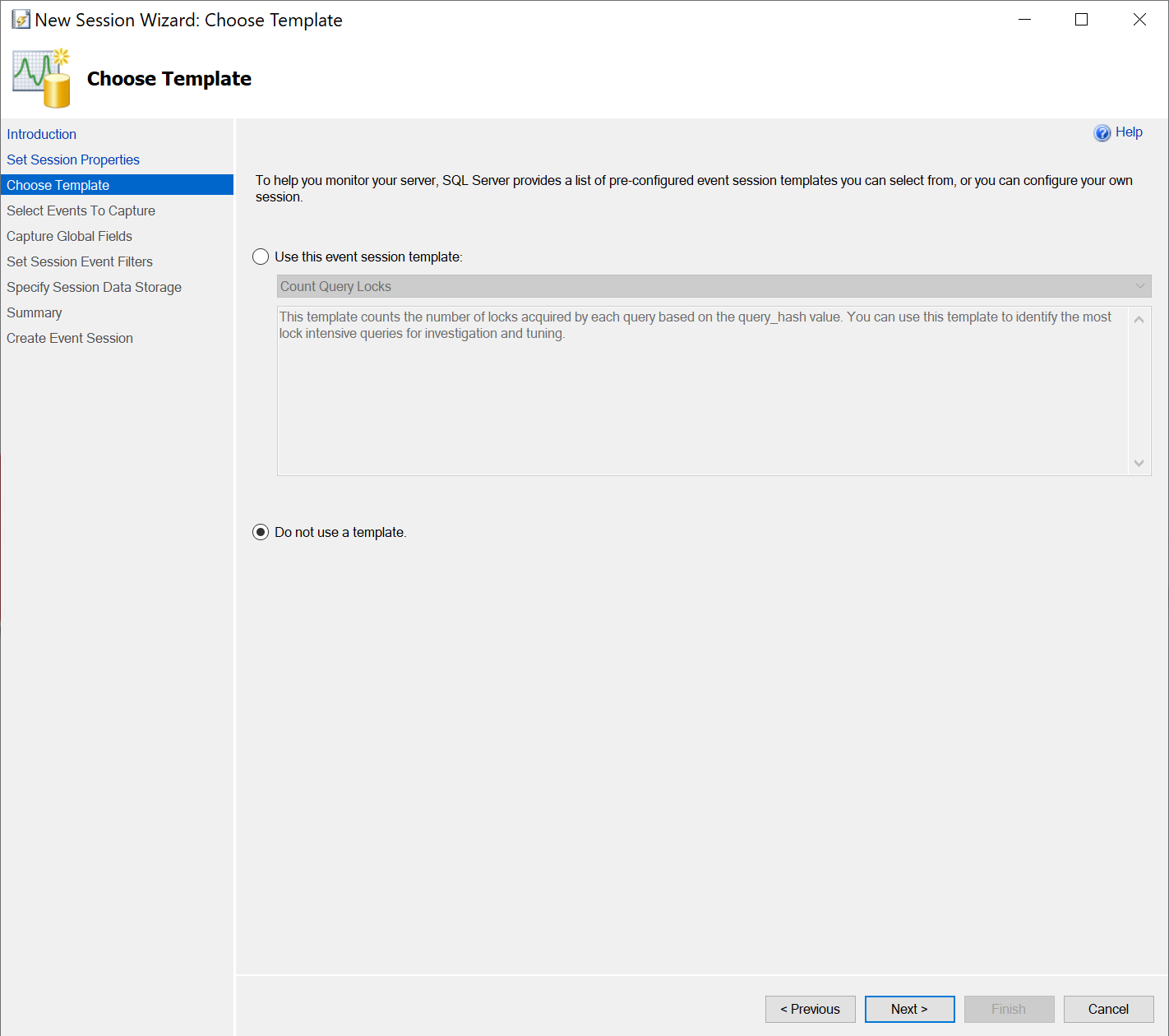The height and width of the screenshot is (1036, 1169).
Task: Cancel the wizard
Action: coord(1108,1009)
